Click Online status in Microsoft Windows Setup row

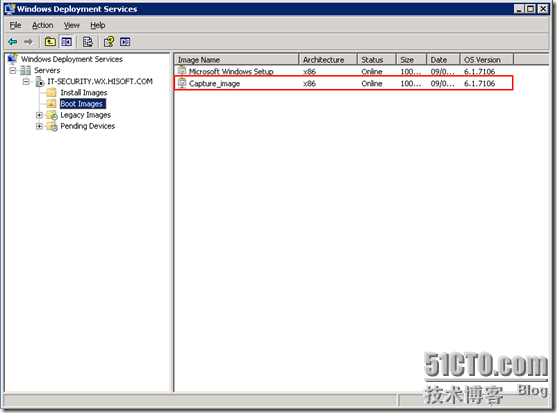[372, 71]
